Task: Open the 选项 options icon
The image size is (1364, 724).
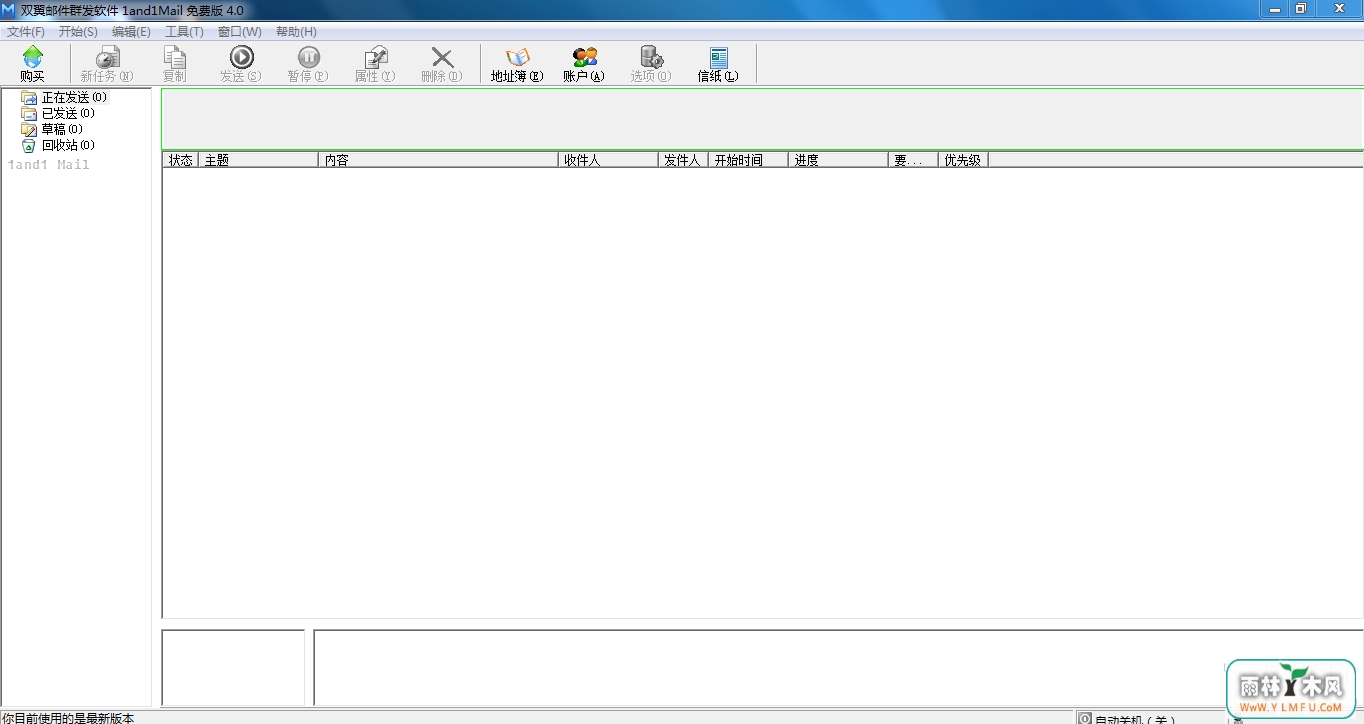Action: 651,64
